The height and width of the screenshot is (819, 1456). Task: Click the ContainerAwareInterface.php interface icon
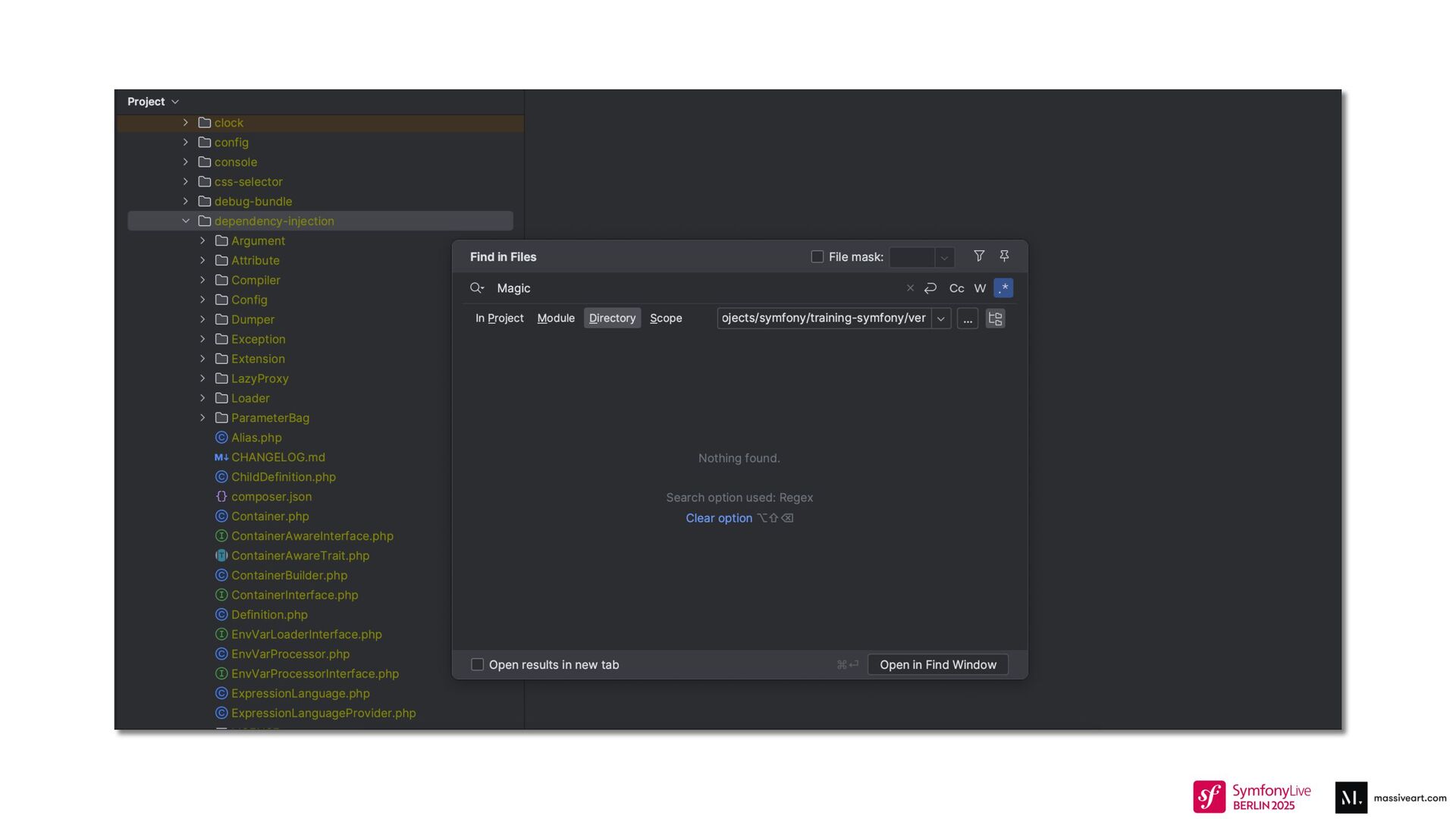coord(221,536)
